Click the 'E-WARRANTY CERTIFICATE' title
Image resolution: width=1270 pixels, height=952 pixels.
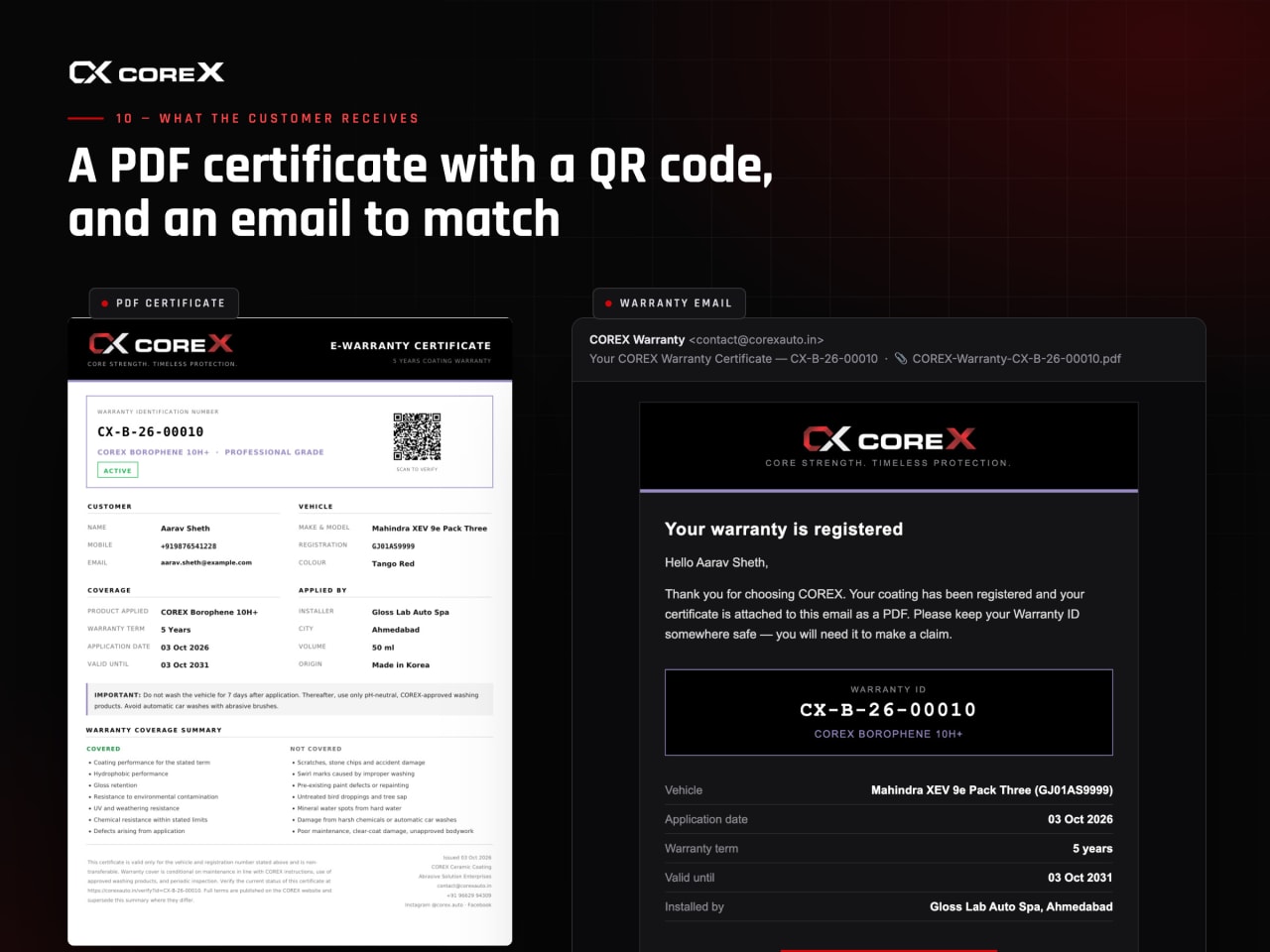pyautogui.click(x=411, y=346)
